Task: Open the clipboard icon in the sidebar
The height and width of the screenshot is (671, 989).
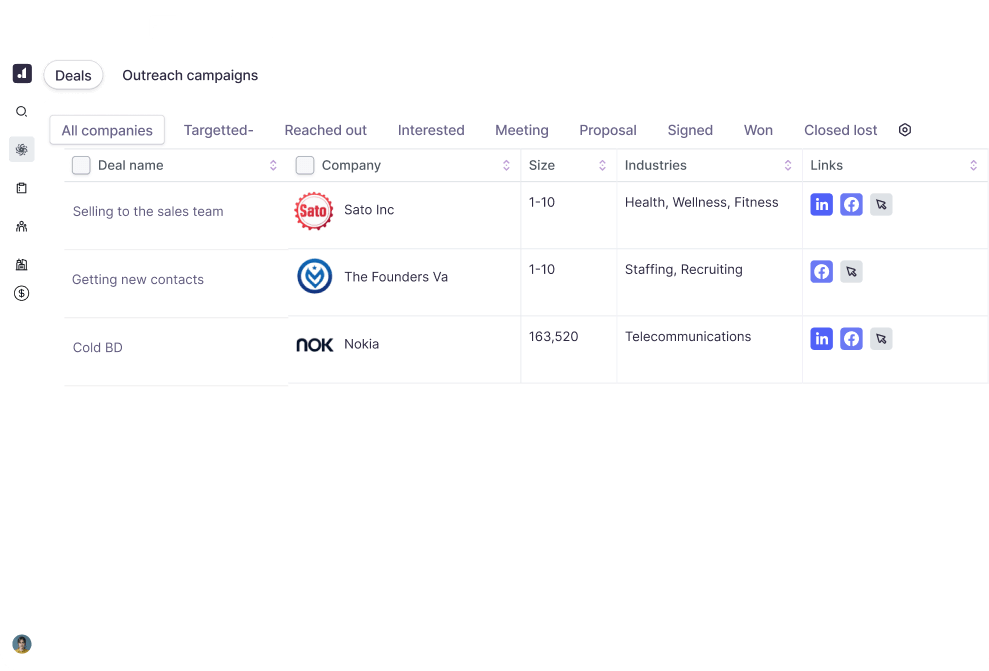Action: click(x=22, y=188)
